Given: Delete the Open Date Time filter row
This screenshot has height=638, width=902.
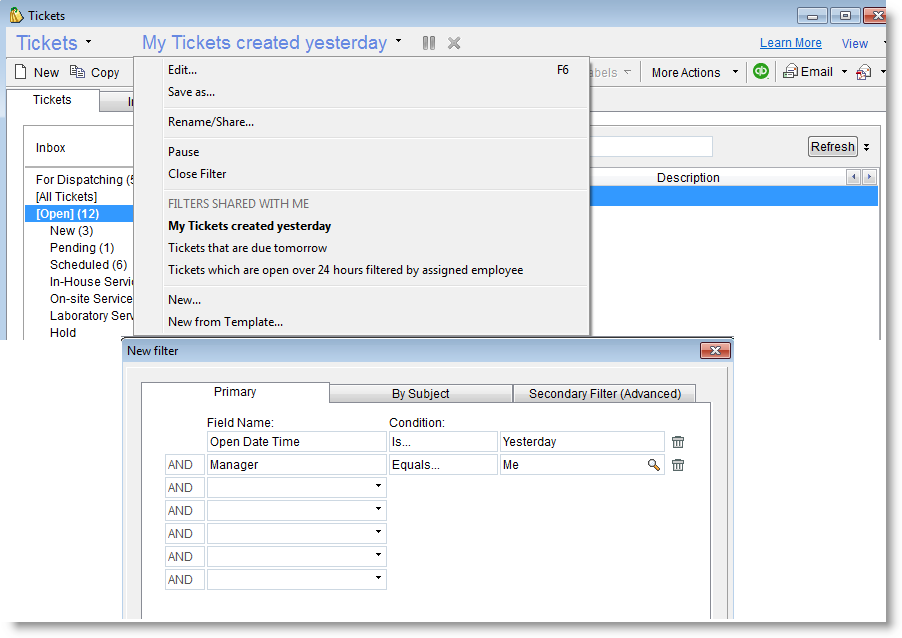Looking at the screenshot, I should pyautogui.click(x=678, y=442).
